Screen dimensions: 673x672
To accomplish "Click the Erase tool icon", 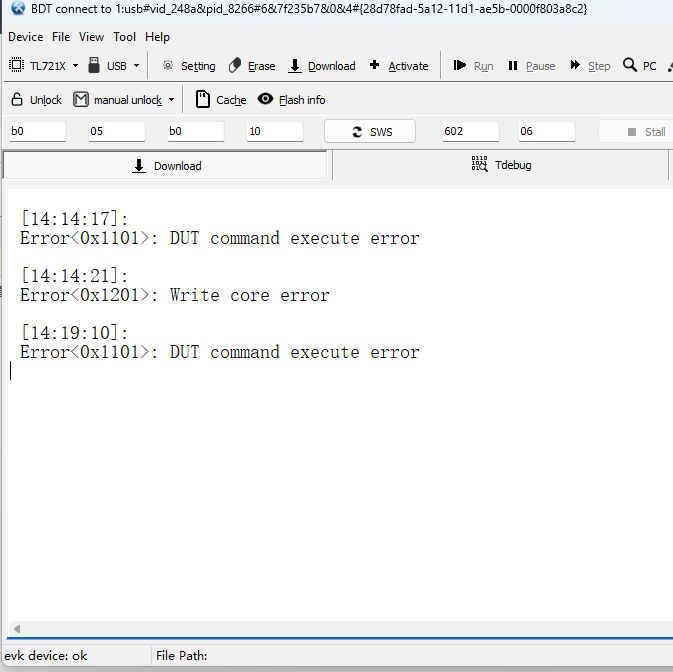I will [235, 66].
